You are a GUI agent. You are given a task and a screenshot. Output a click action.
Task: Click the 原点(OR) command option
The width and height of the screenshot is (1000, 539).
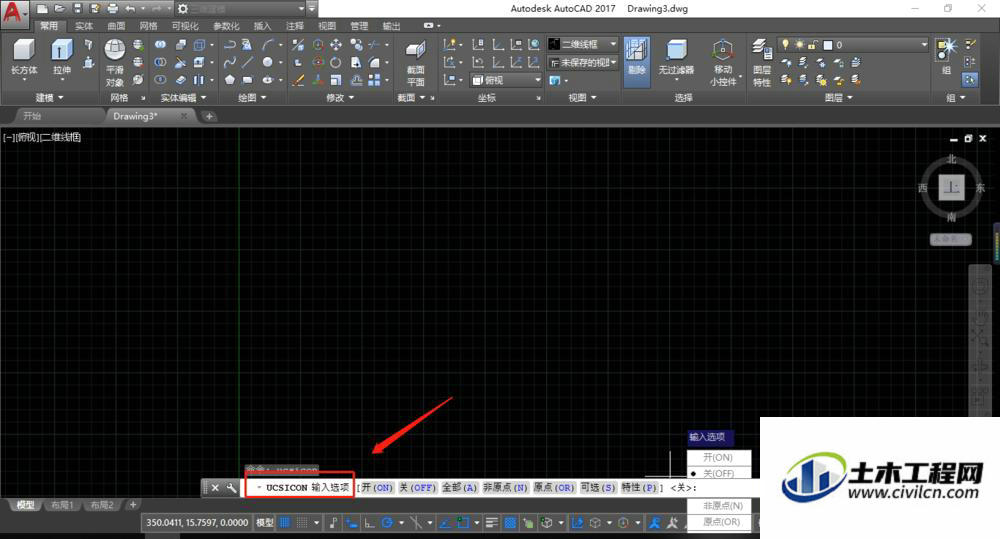[554, 487]
